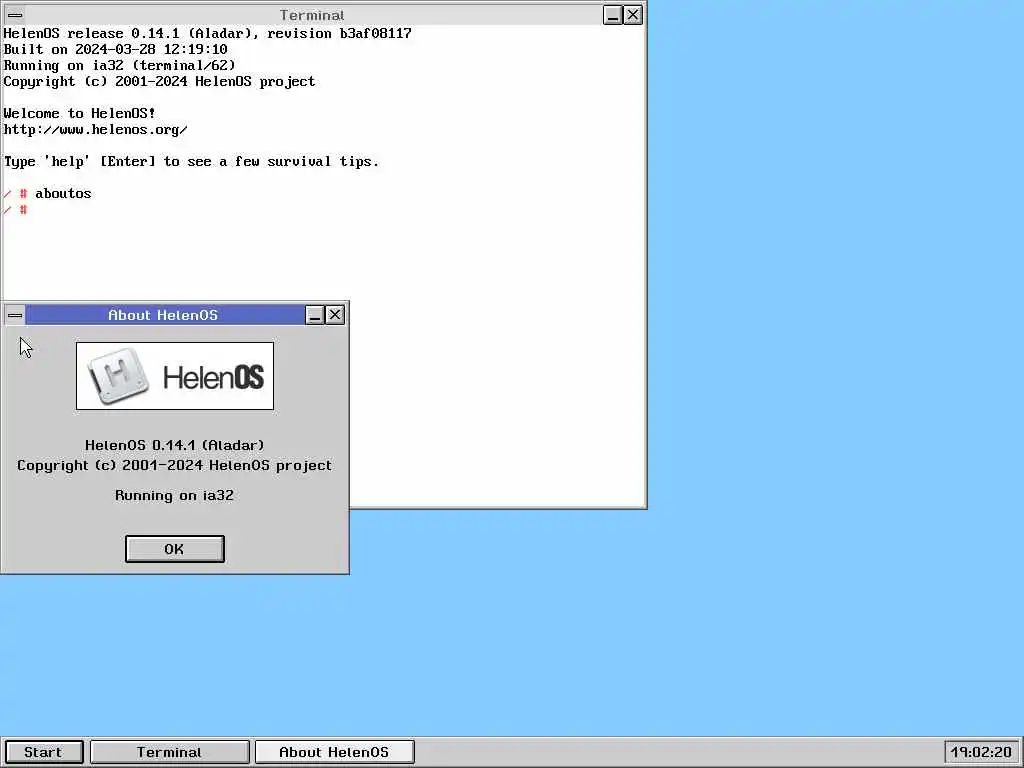Open the Terminal window system menu icon
Viewport: 1024px width, 768px height.
(15, 15)
